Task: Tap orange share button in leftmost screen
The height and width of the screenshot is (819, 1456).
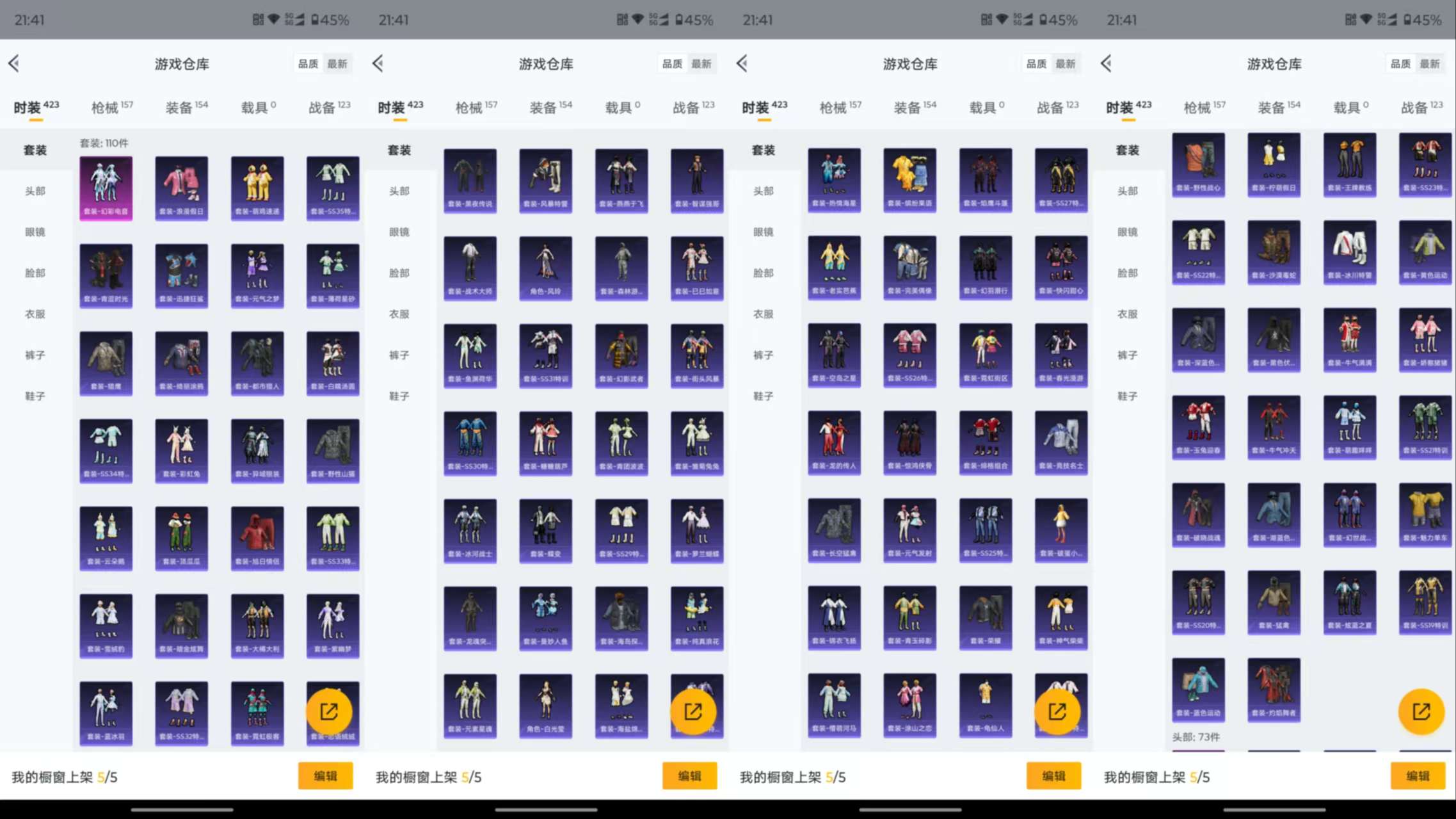Action: 329,711
